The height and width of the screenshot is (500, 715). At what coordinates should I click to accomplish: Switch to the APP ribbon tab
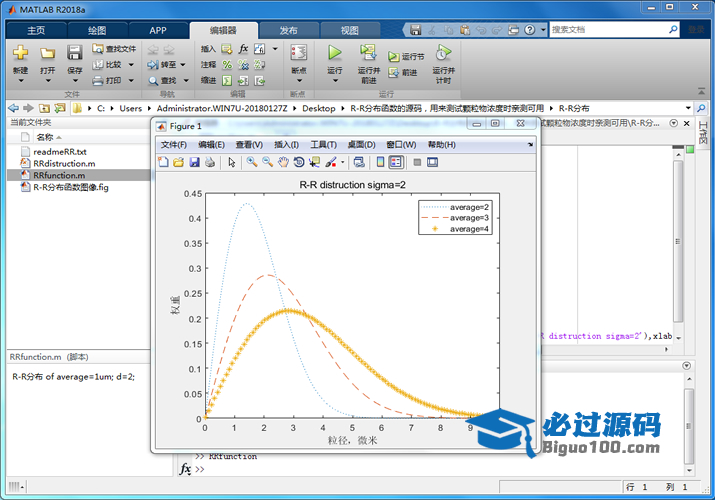tap(158, 30)
